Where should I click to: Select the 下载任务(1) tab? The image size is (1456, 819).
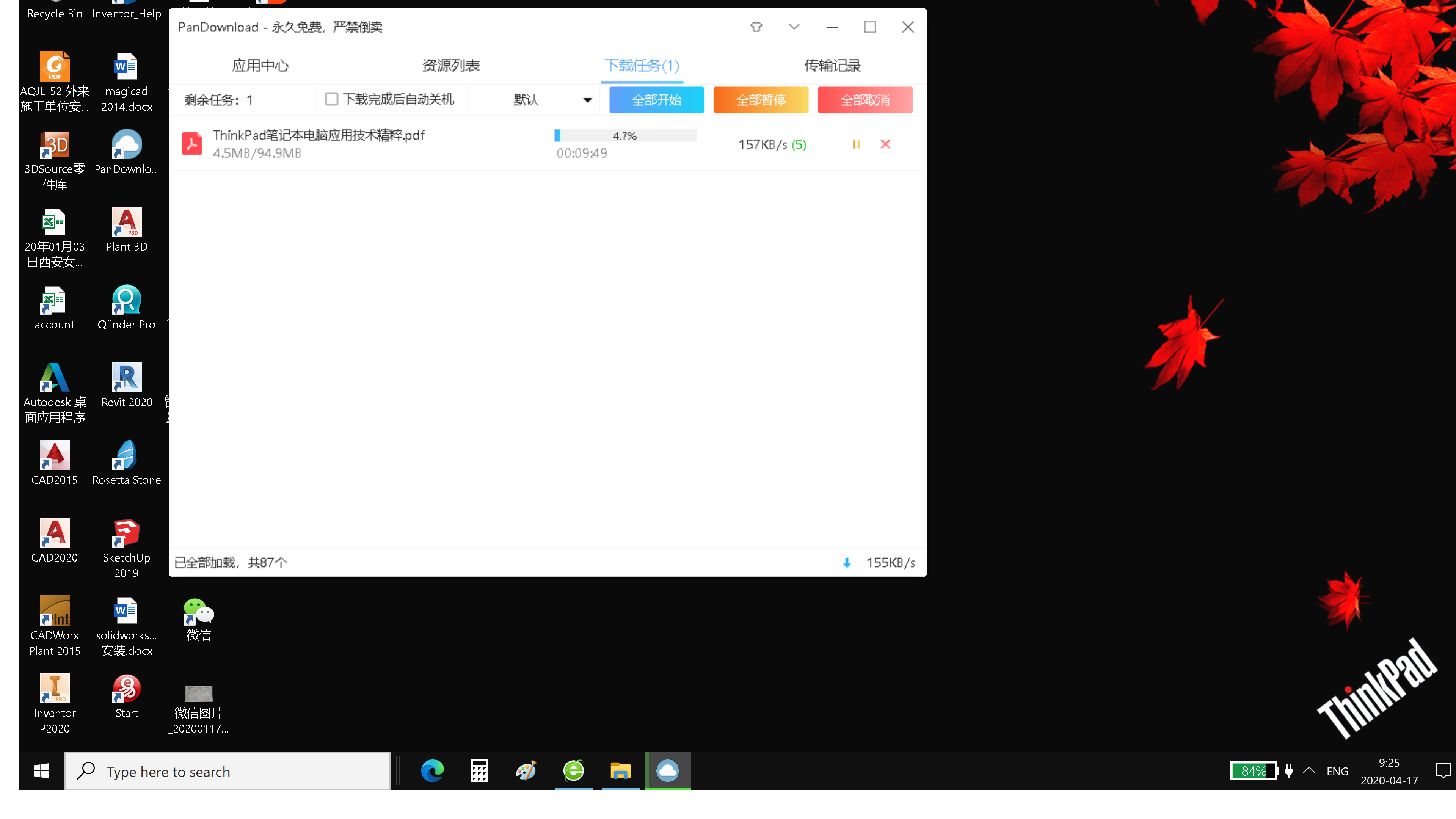[x=642, y=66]
